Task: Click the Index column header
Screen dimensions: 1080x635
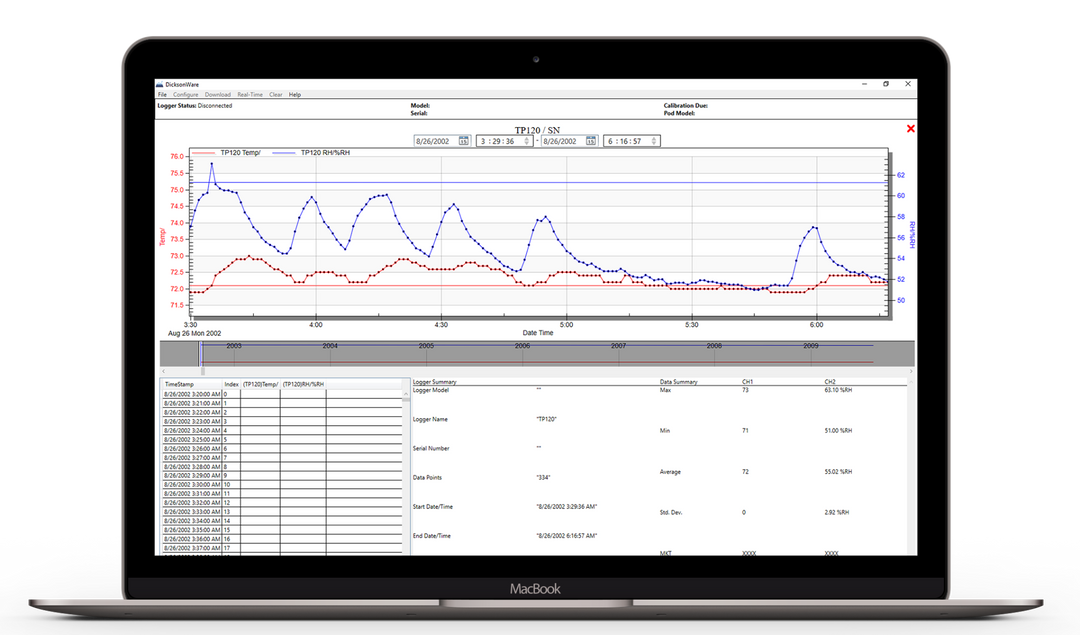Action: tap(231, 384)
